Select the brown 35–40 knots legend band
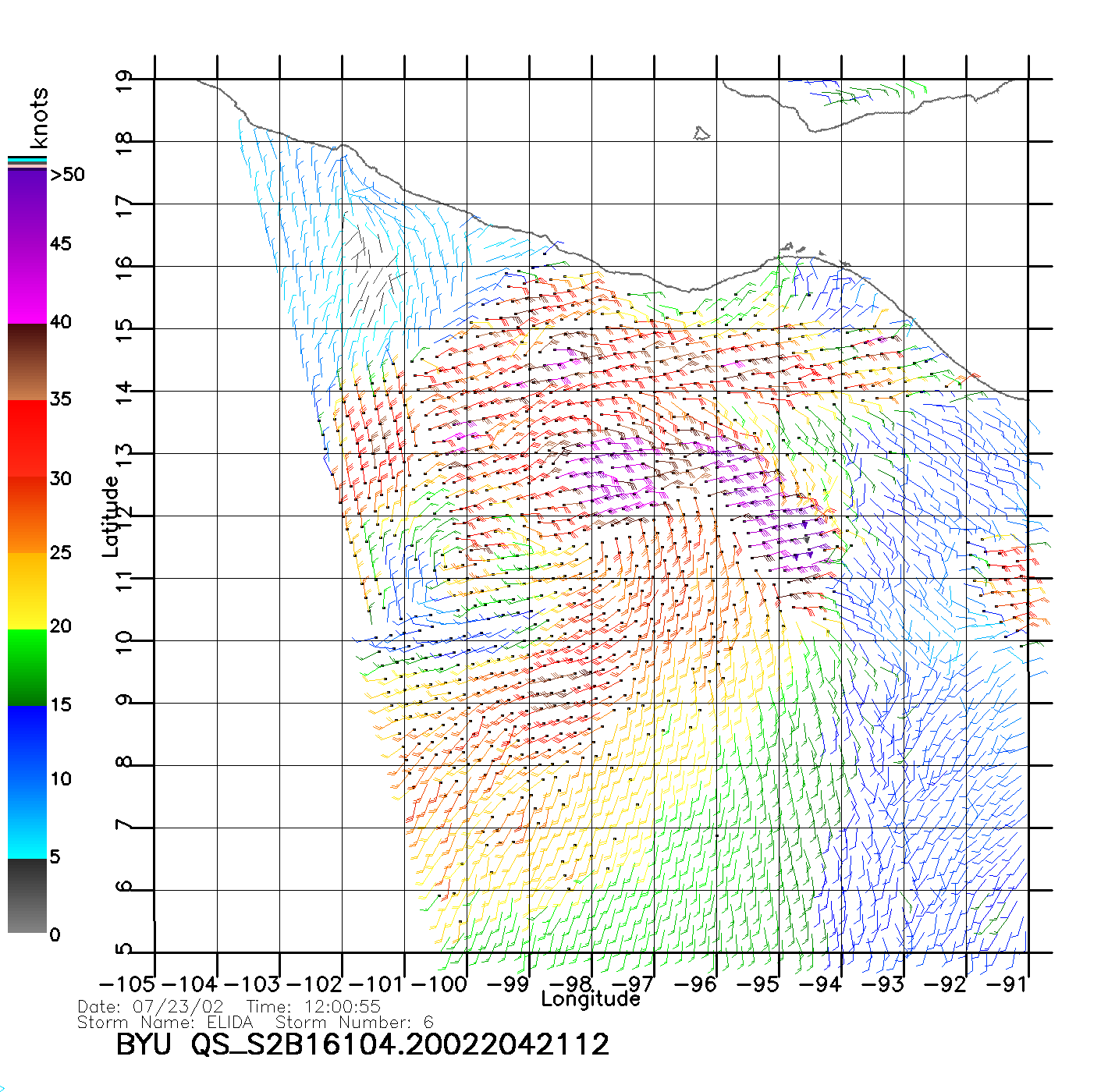 click(x=27, y=362)
